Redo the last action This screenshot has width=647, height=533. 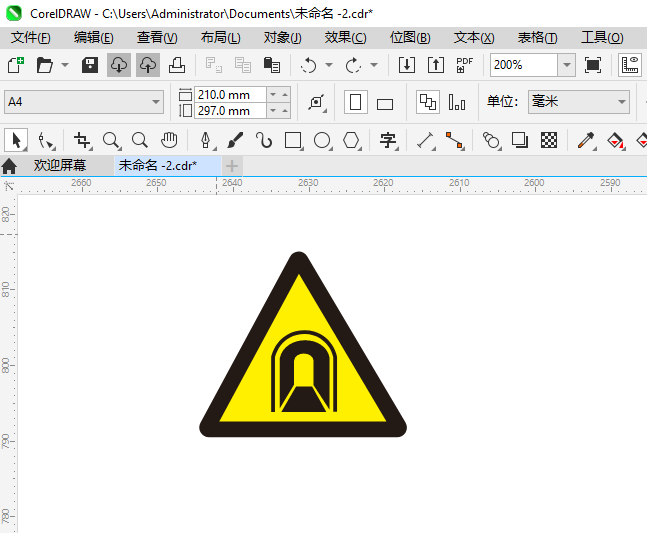click(x=353, y=65)
